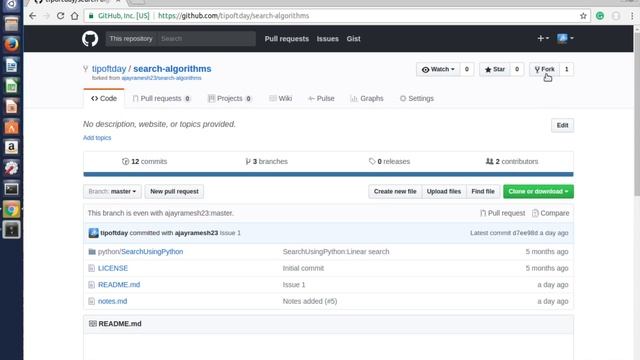This screenshot has width=640, height=360.
Task: Open the Notes added (#5) commit message
Action: (x=310, y=301)
